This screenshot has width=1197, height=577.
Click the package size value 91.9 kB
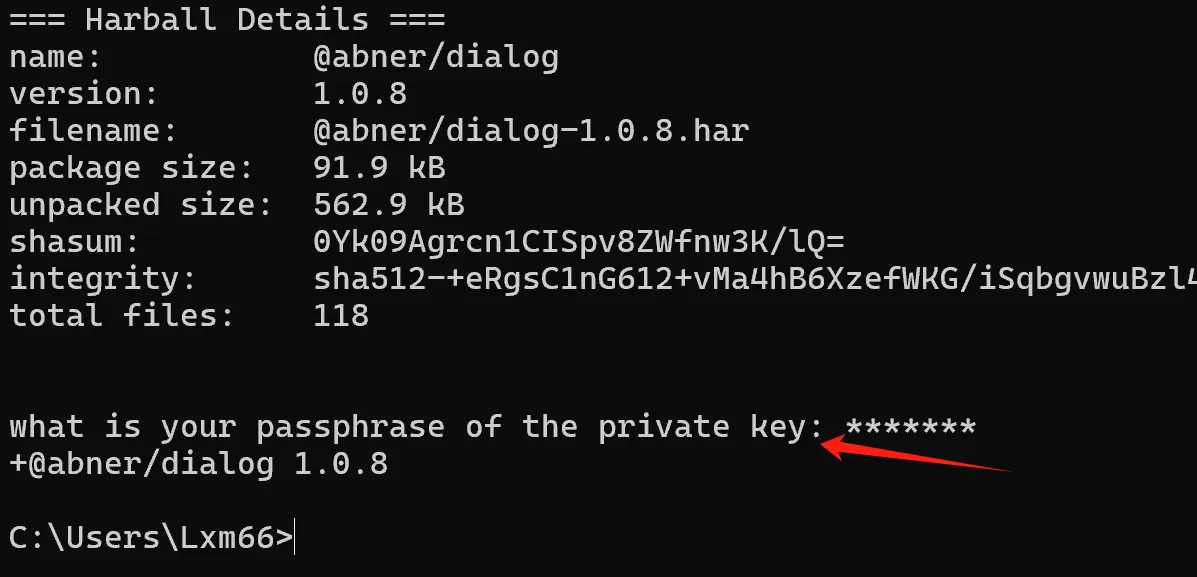coord(379,167)
